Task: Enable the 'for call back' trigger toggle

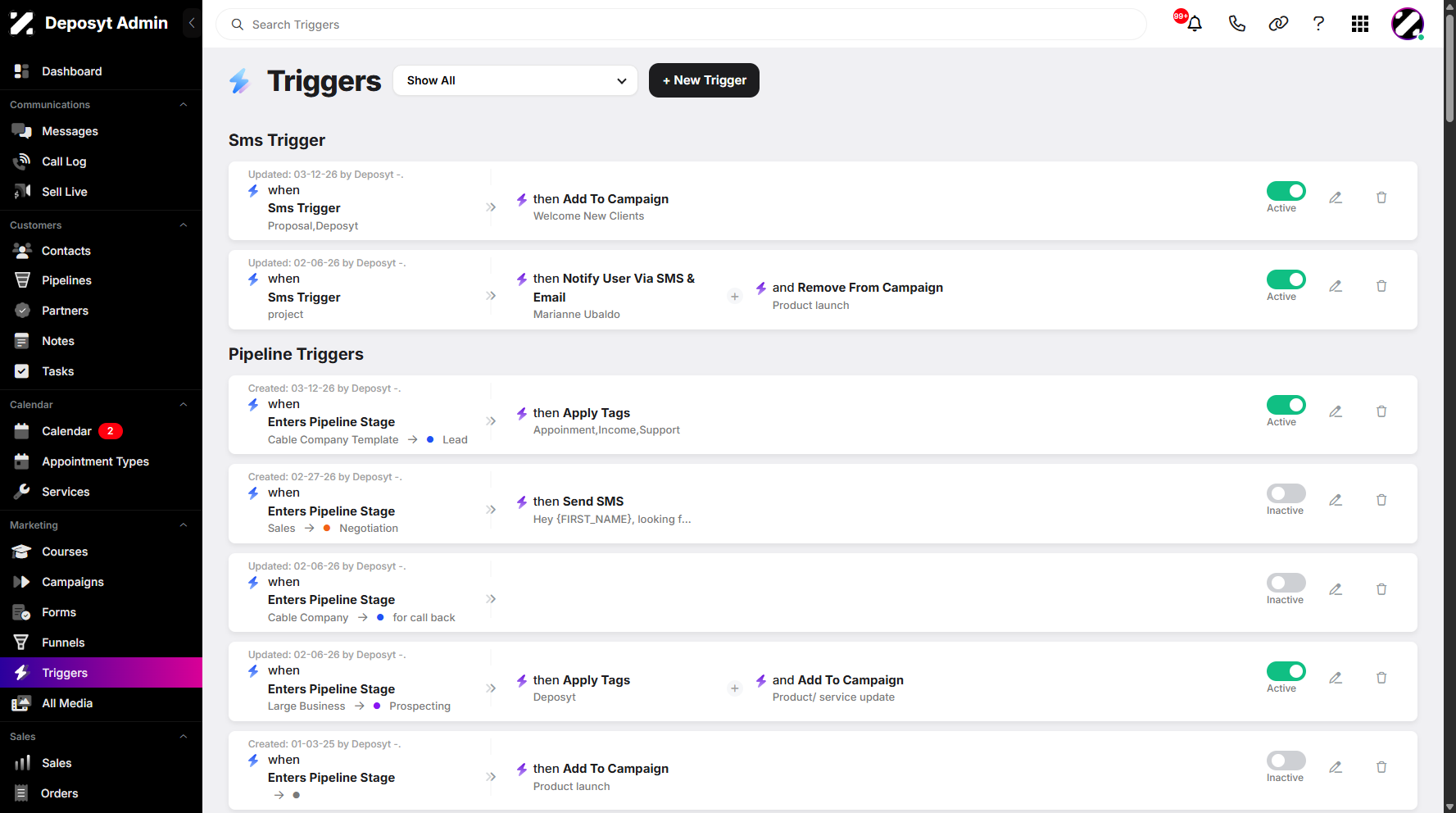Action: [x=1286, y=583]
